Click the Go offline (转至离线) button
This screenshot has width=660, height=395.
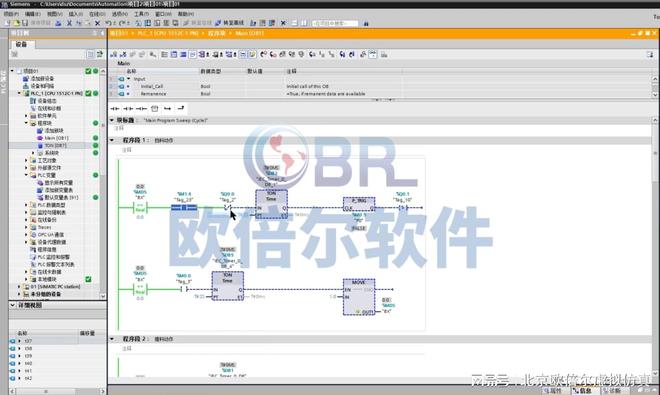pyautogui.click(x=229, y=23)
